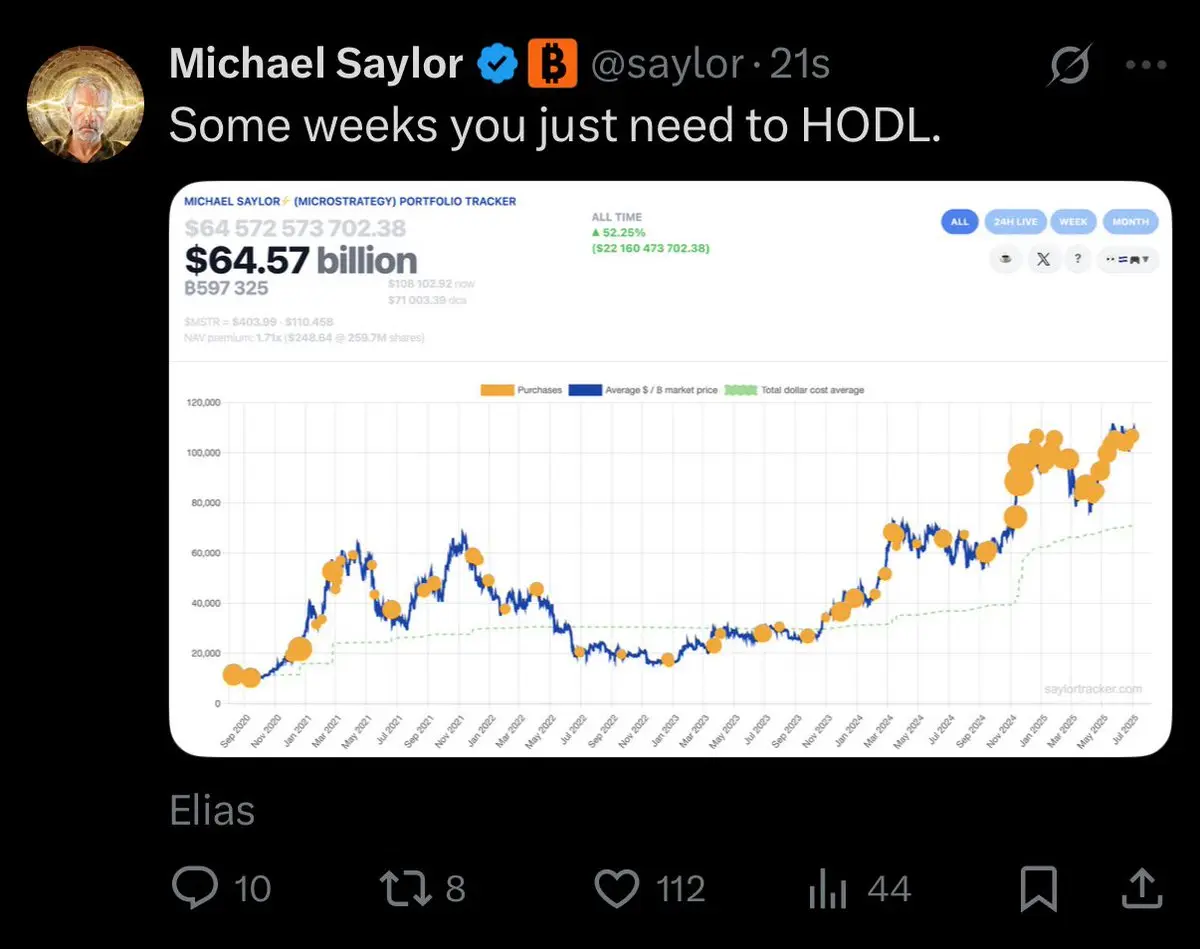Image resolution: width=1200 pixels, height=949 pixels.
Task: Like the tweet via the heart icon
Action: point(617,888)
